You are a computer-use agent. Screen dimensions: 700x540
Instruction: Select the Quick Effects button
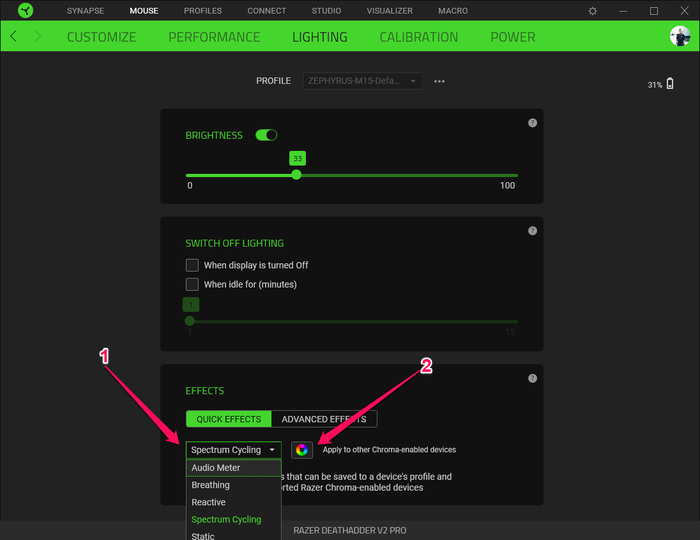tap(229, 419)
